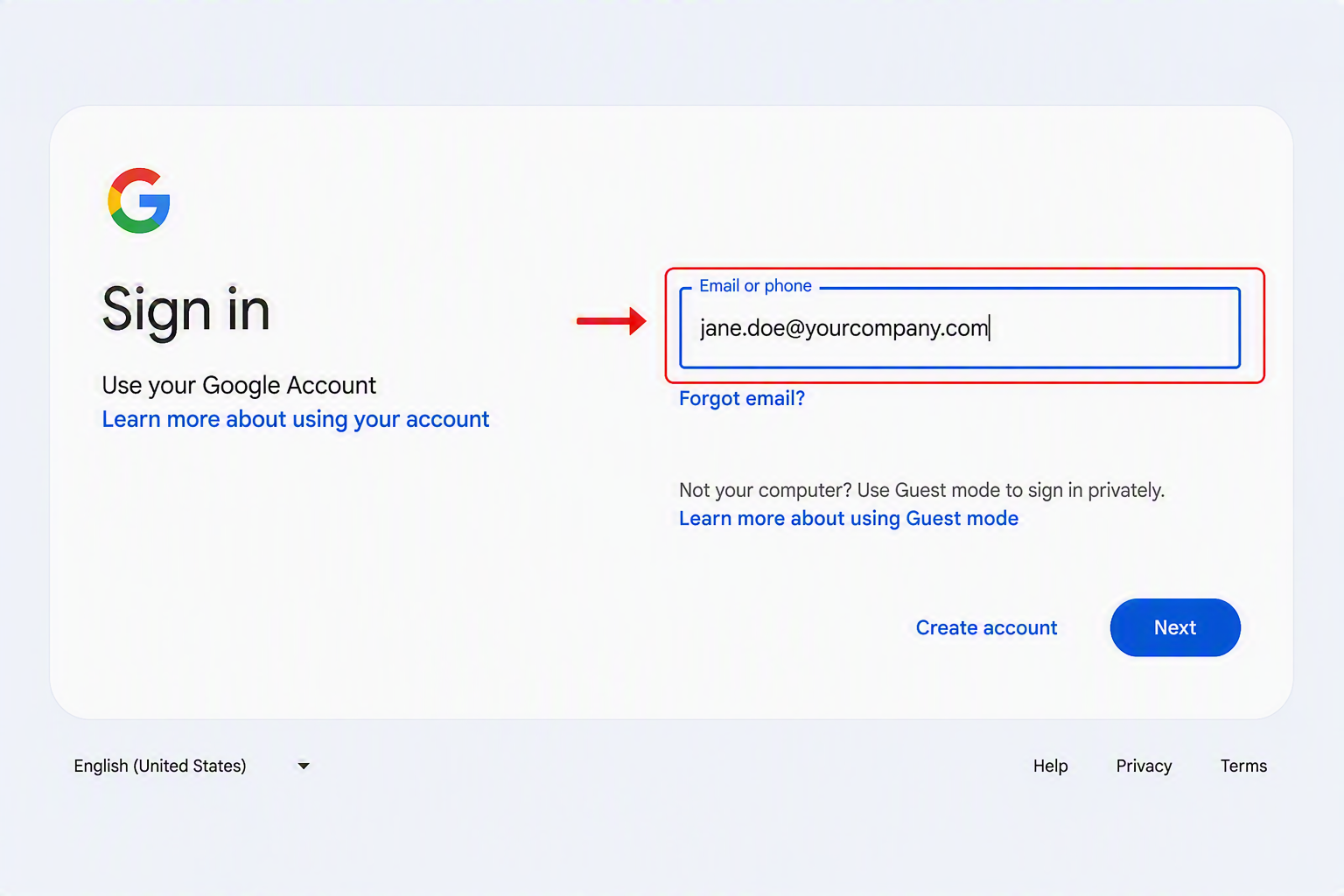Click the Create account button
The image size is (1344, 896).
986,627
